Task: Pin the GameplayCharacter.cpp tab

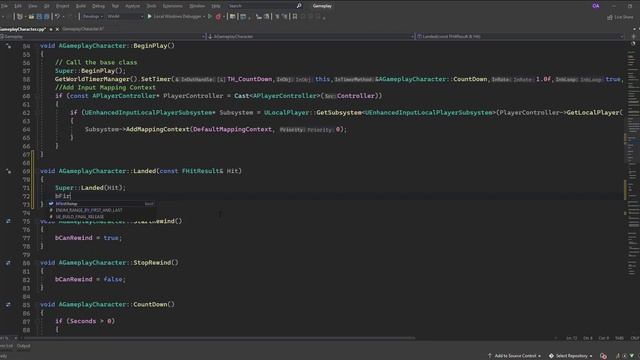Action: pyautogui.click(x=51, y=29)
